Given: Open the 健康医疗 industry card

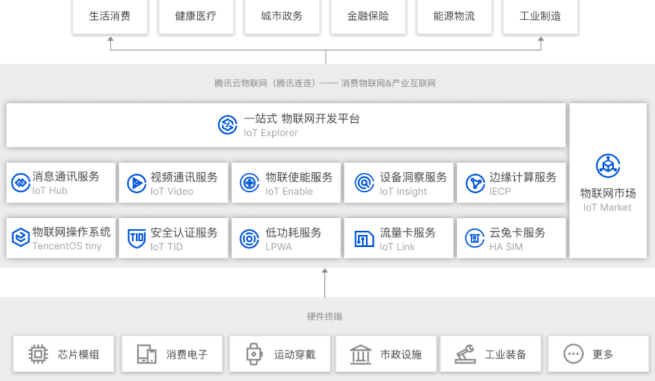Looking at the screenshot, I should click(x=196, y=16).
